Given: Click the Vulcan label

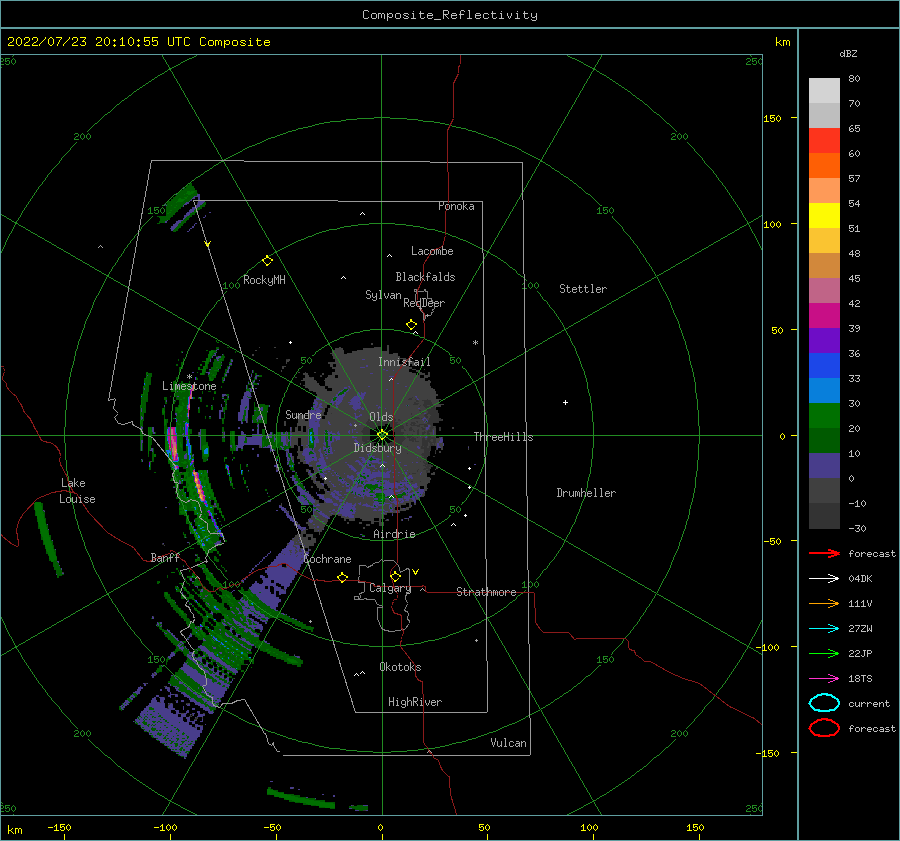Looking at the screenshot, I should (x=508, y=743).
